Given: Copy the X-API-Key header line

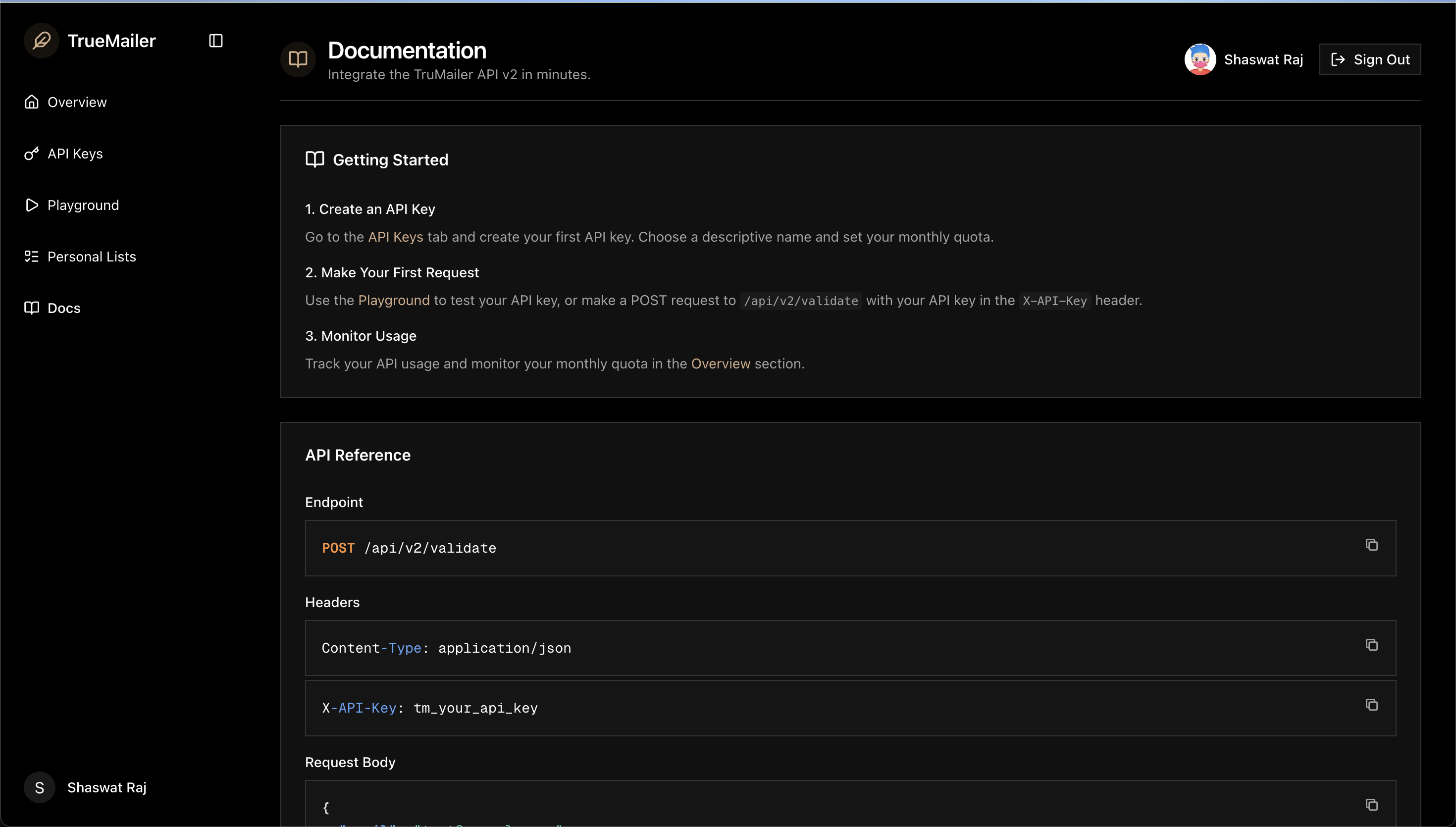Looking at the screenshot, I should tap(1371, 705).
